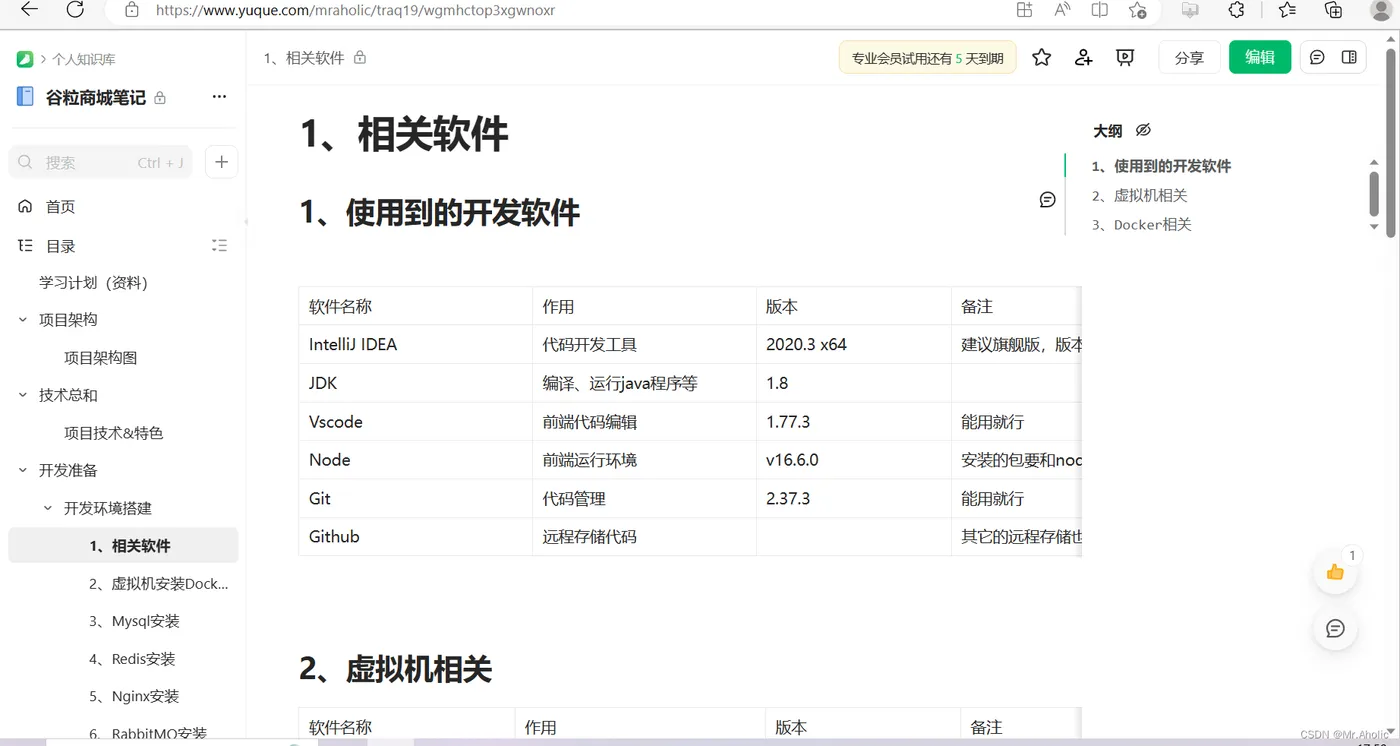Click the browser address bar URL

[355, 10]
